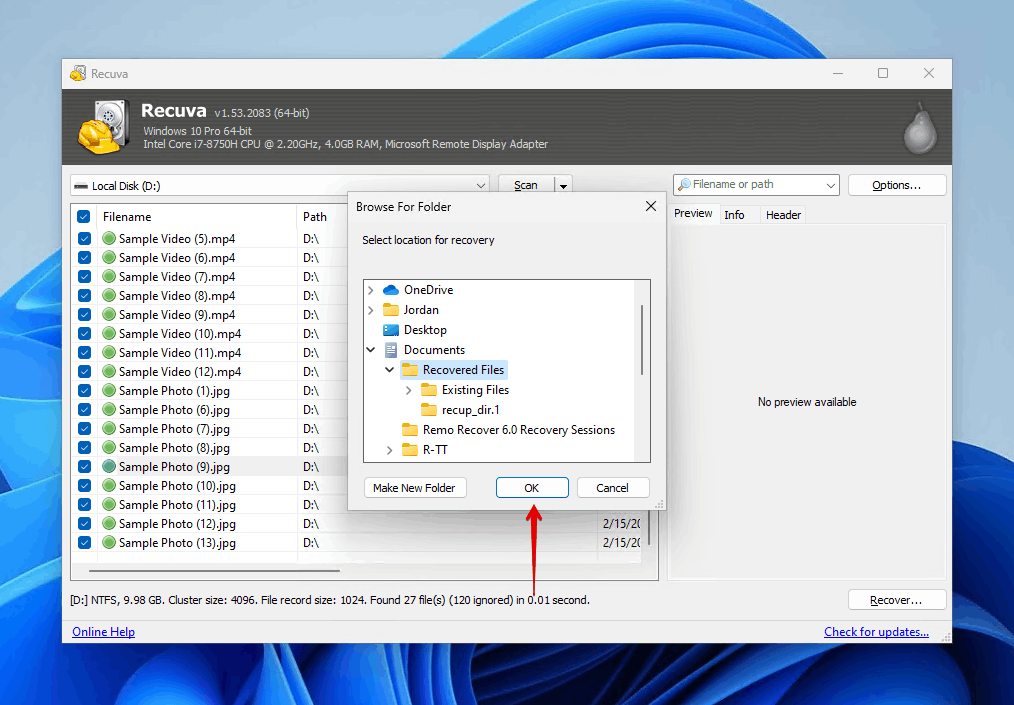Image resolution: width=1014 pixels, height=705 pixels.
Task: Click the Recover... button
Action: tap(896, 600)
